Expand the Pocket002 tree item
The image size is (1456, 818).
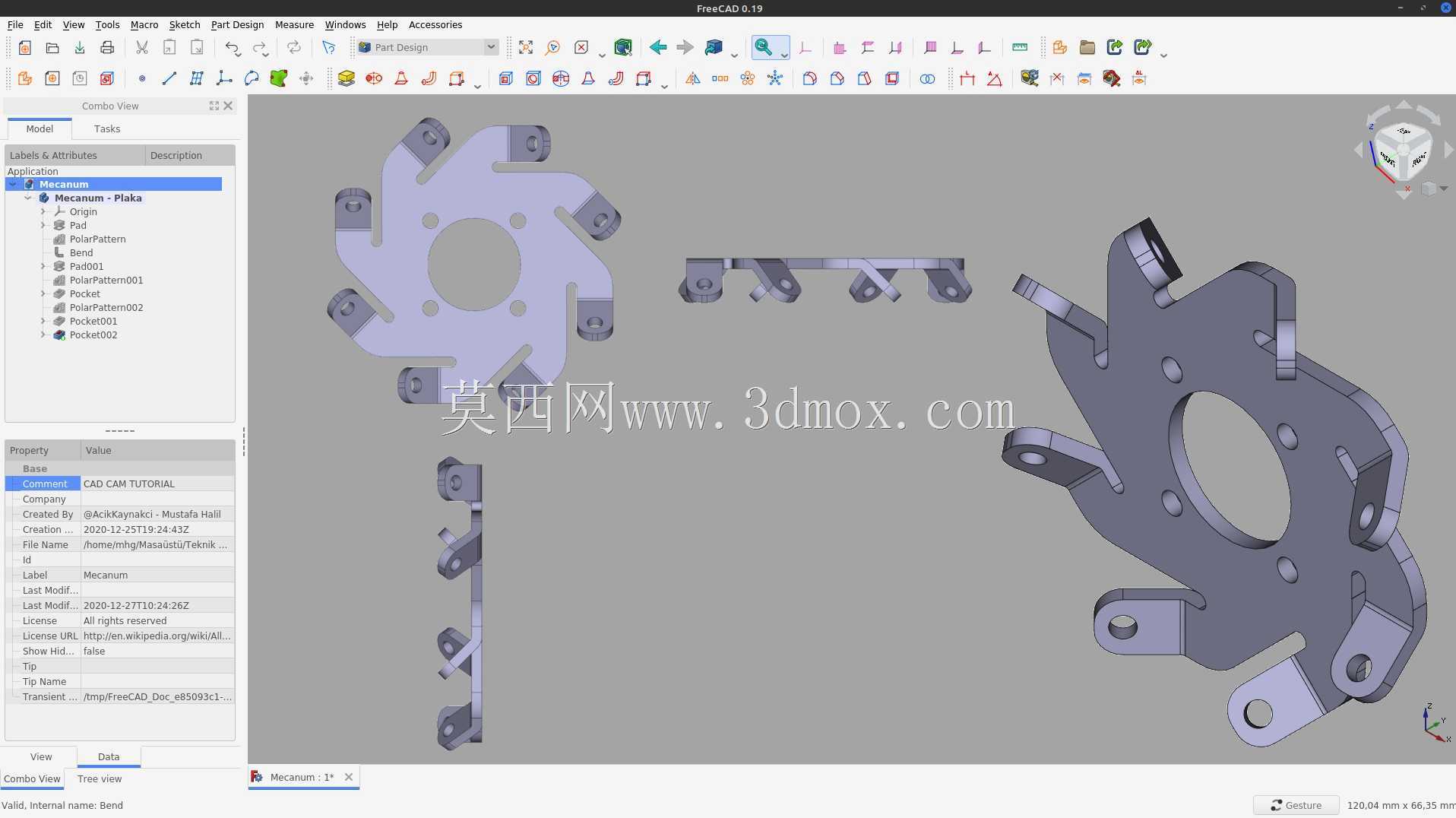43,334
